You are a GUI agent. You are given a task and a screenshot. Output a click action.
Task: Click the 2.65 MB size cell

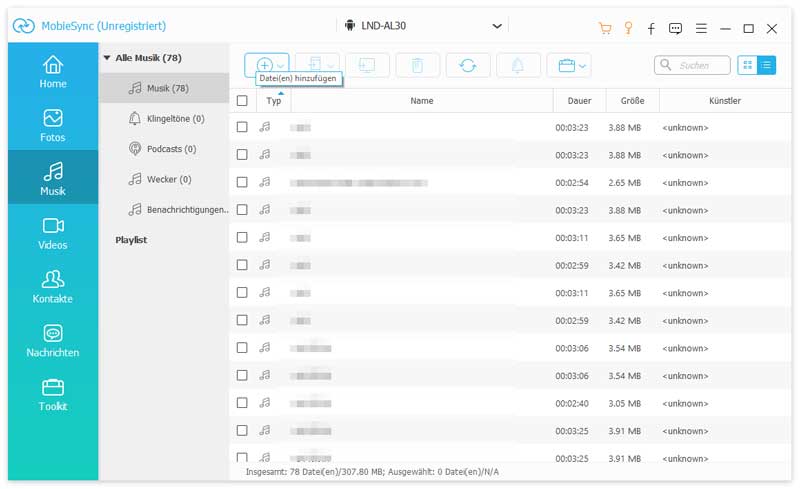coord(624,183)
